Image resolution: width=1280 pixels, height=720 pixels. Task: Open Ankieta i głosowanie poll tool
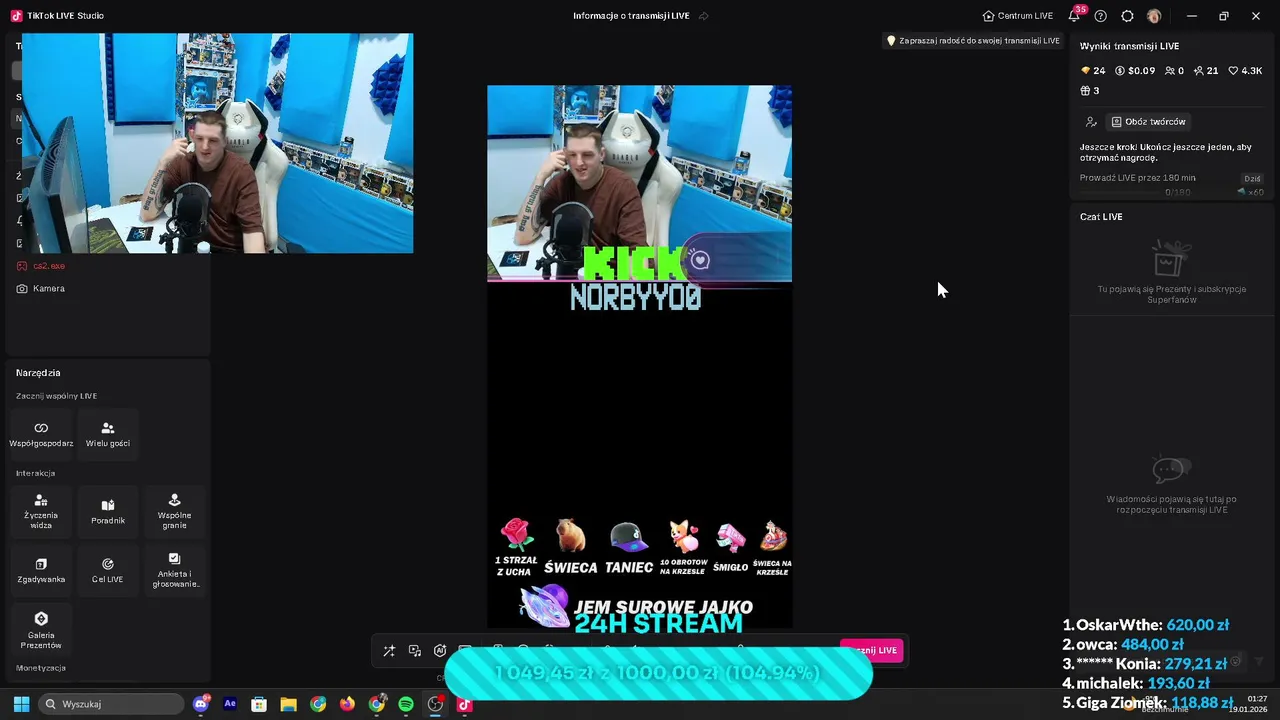click(x=174, y=571)
